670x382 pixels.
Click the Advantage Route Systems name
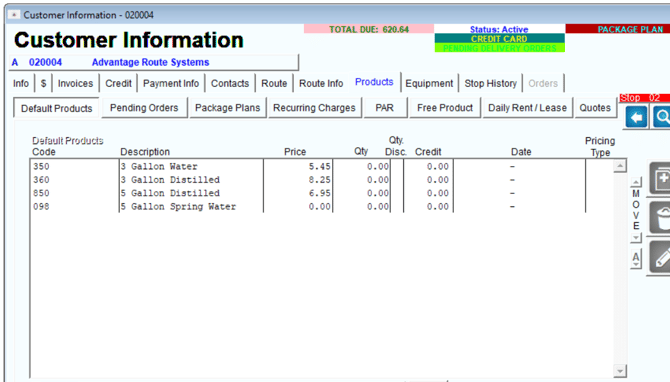[150, 62]
